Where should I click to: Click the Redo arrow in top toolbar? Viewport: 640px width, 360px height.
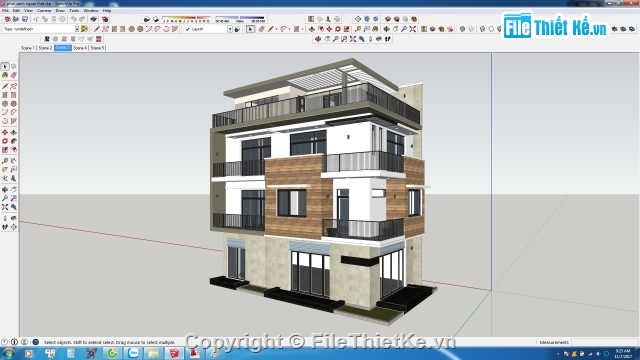pyautogui.click(x=82, y=19)
